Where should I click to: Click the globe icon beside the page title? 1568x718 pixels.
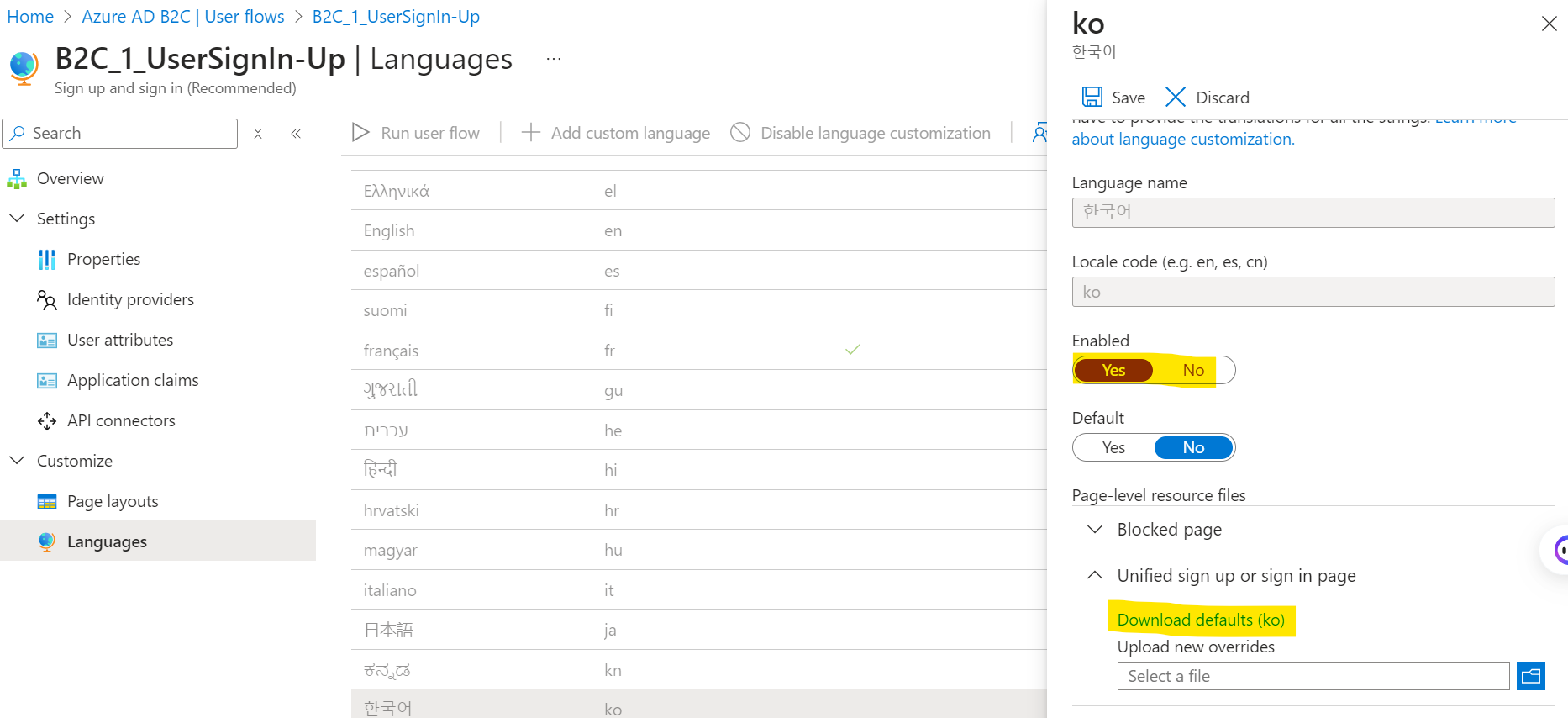[x=24, y=67]
